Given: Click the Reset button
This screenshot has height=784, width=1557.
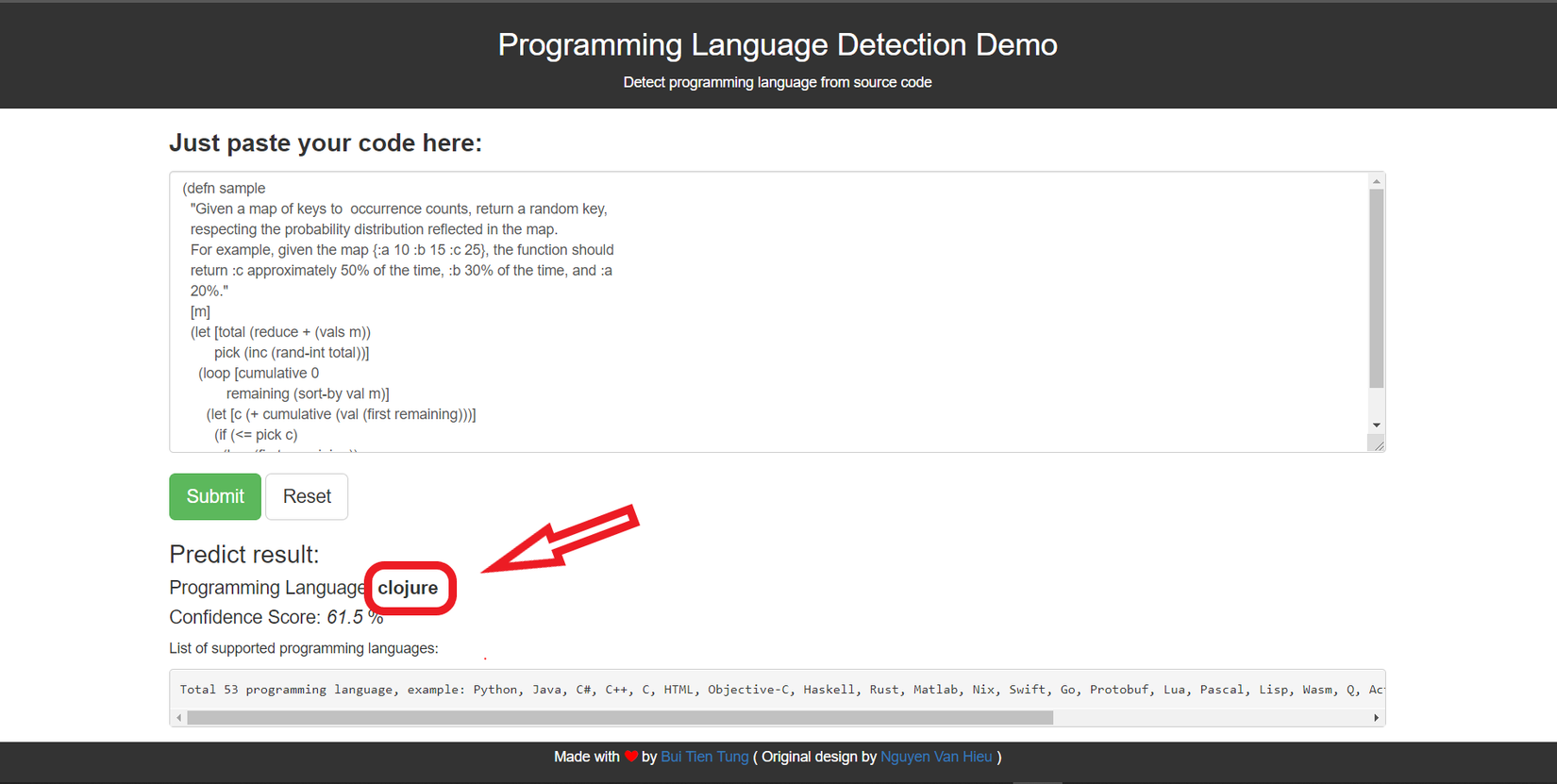Looking at the screenshot, I should (x=307, y=496).
